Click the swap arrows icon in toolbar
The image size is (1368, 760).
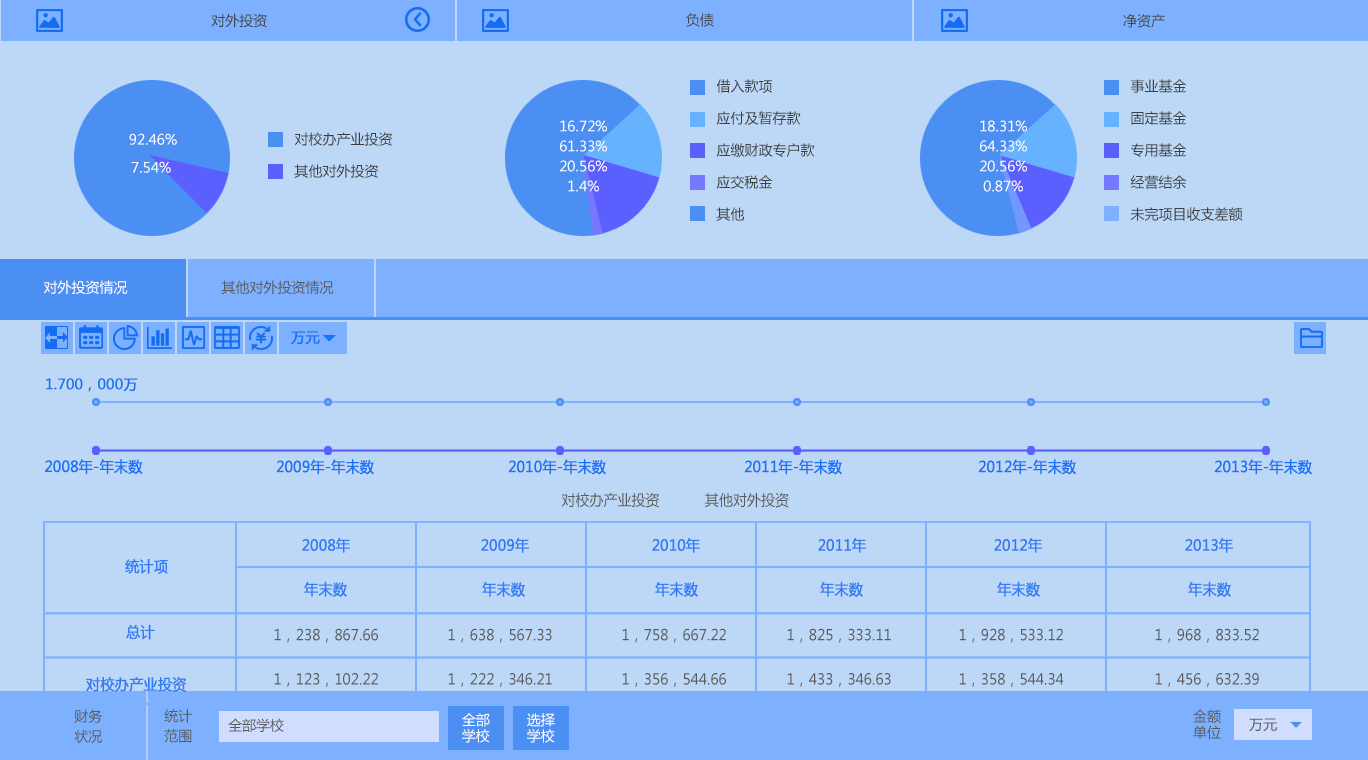point(56,338)
